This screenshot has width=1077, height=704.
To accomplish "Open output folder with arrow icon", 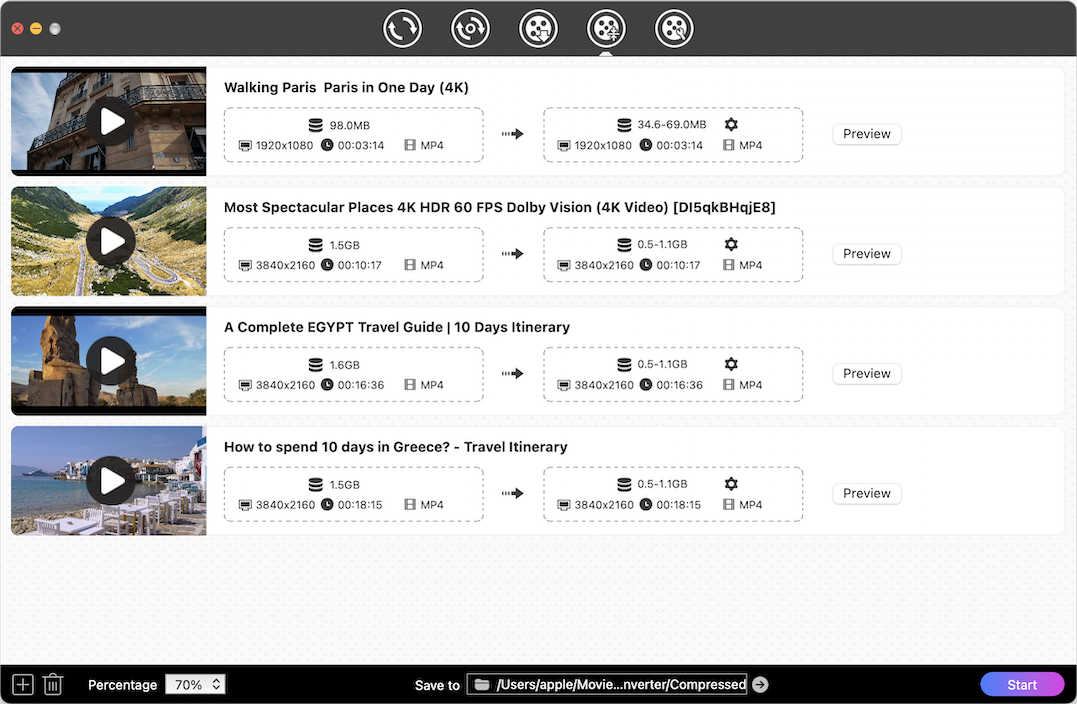I will [x=760, y=685].
